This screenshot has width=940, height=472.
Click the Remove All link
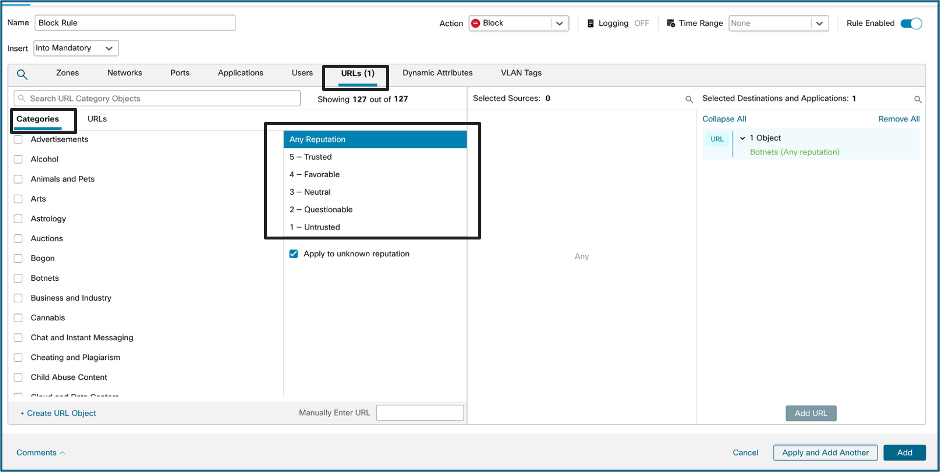tap(899, 119)
